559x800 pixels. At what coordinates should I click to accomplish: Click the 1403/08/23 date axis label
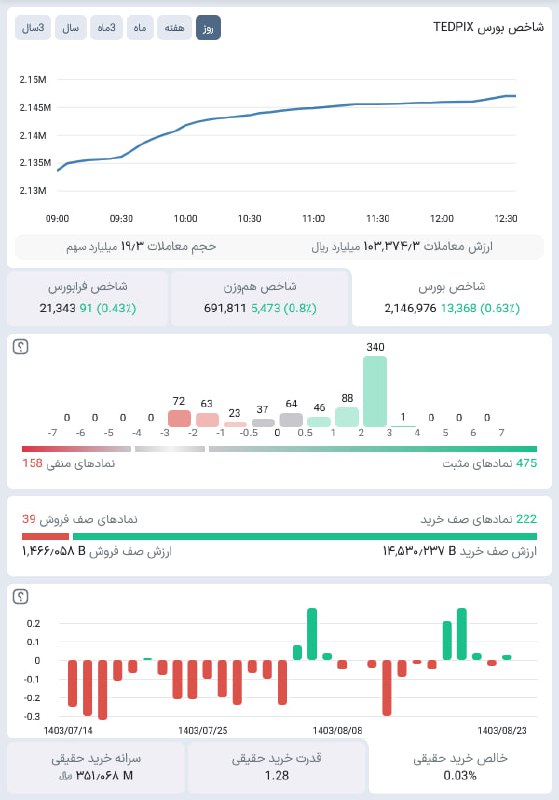click(x=502, y=731)
